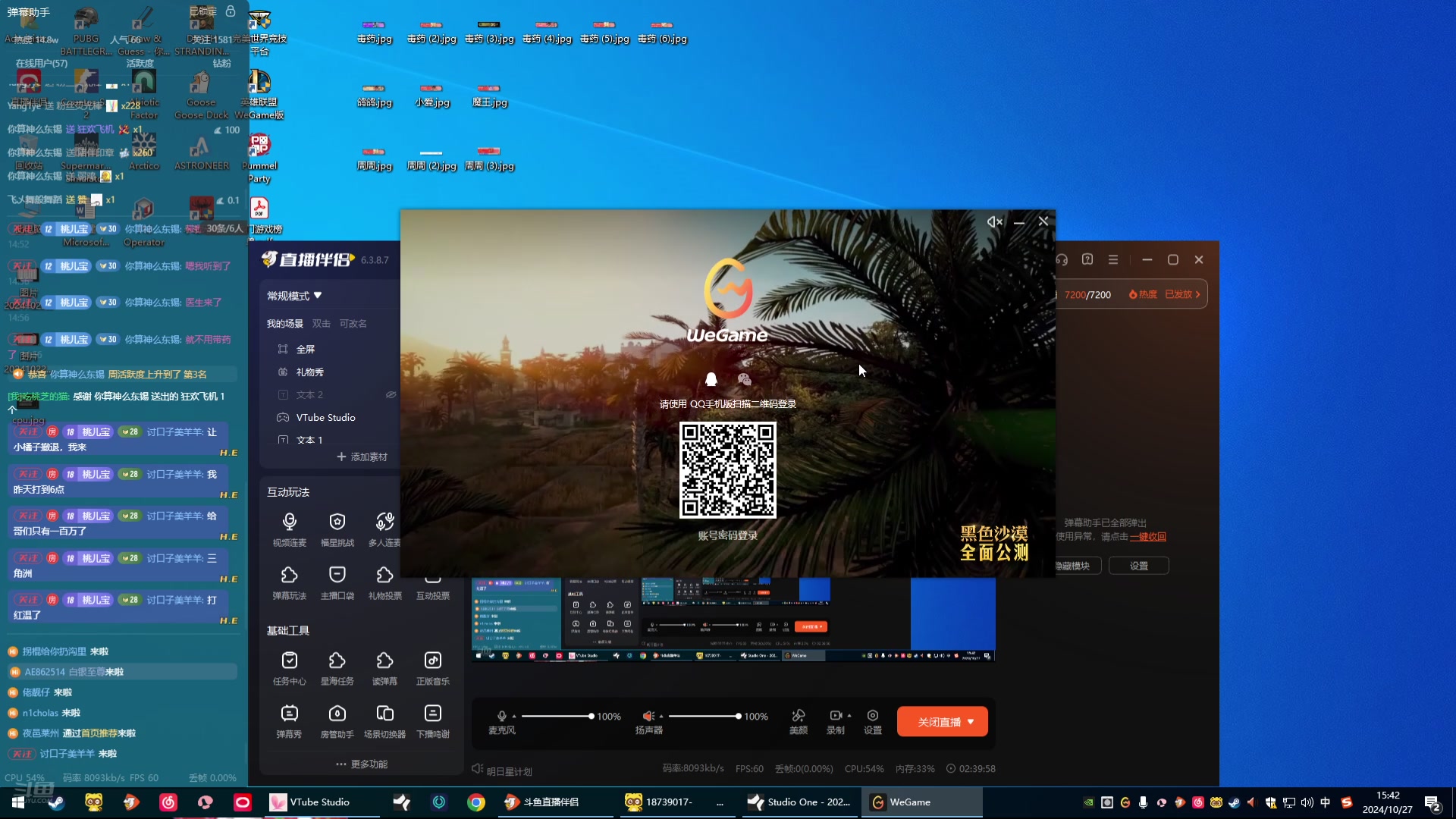Expand 更多功能 more functions

(x=362, y=764)
